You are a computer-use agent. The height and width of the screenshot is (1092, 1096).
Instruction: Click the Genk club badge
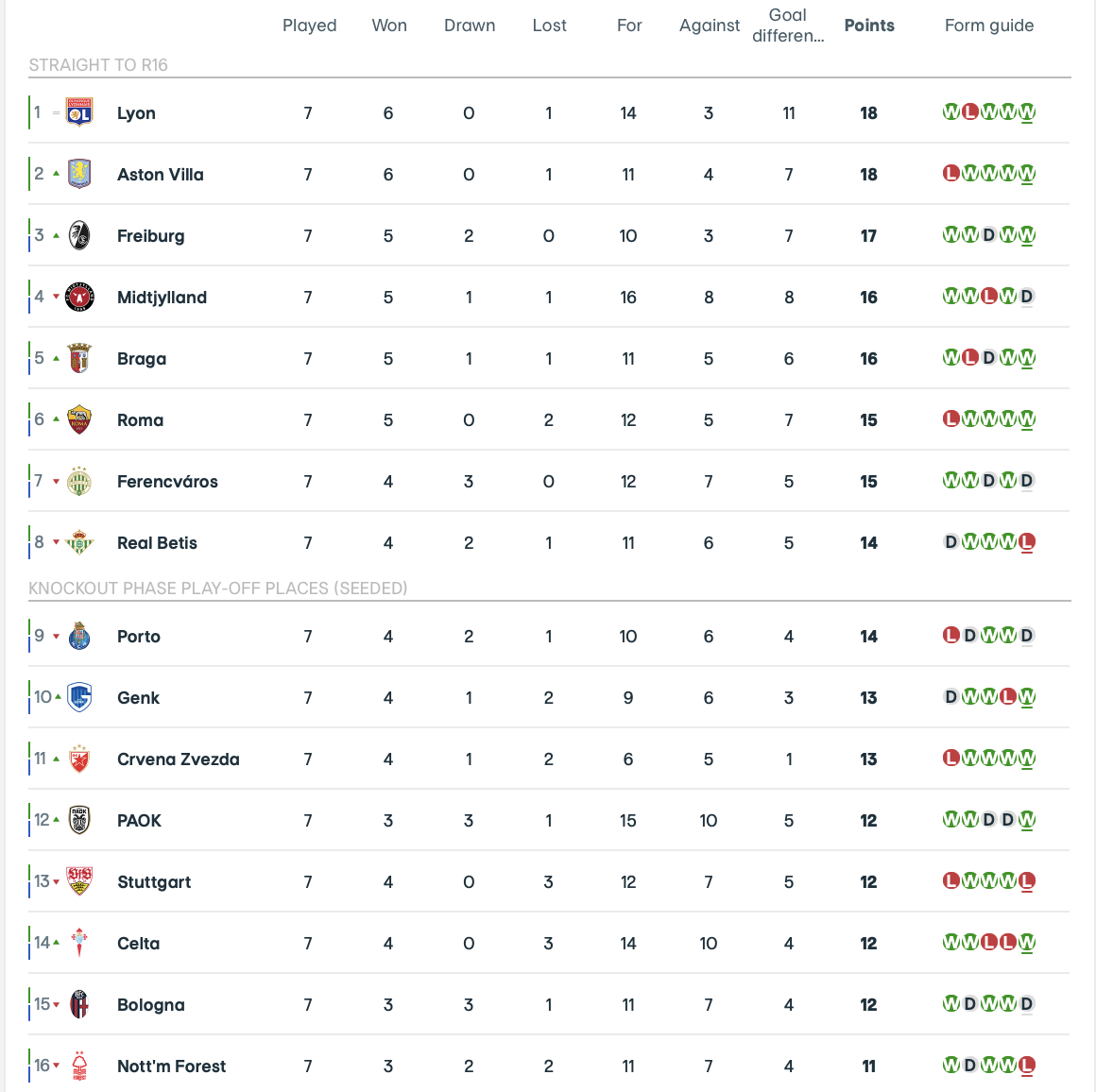click(x=79, y=698)
